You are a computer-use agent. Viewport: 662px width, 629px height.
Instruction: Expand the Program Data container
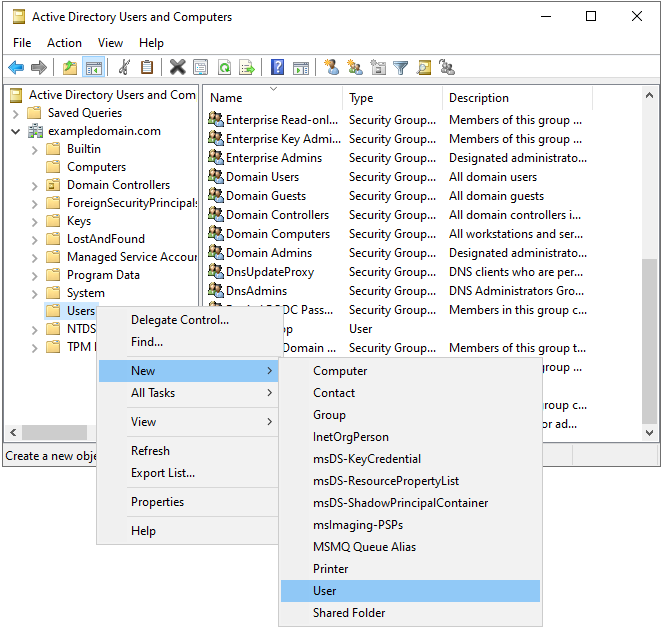[35, 276]
